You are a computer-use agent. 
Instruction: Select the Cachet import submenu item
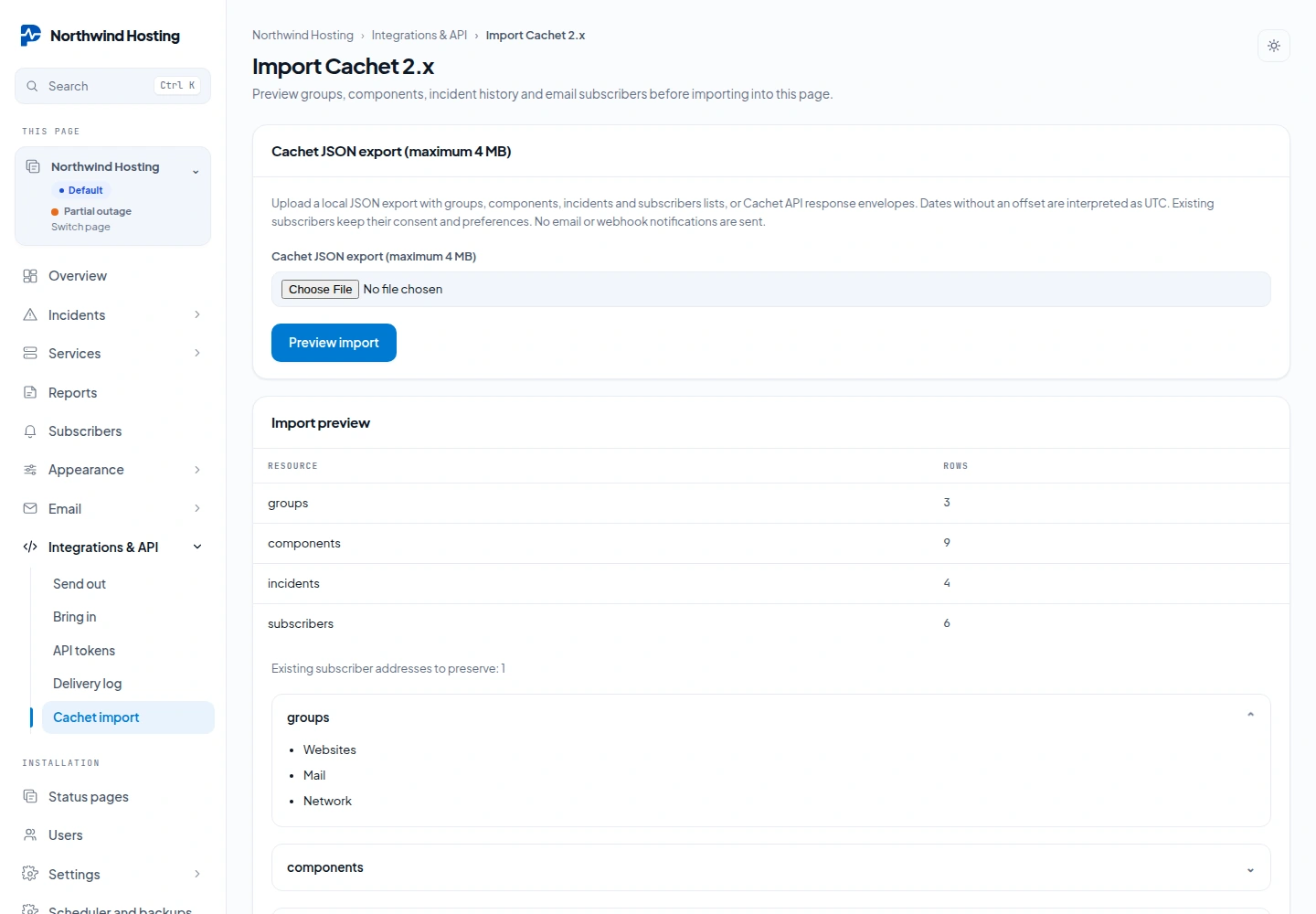pyautogui.click(x=128, y=717)
